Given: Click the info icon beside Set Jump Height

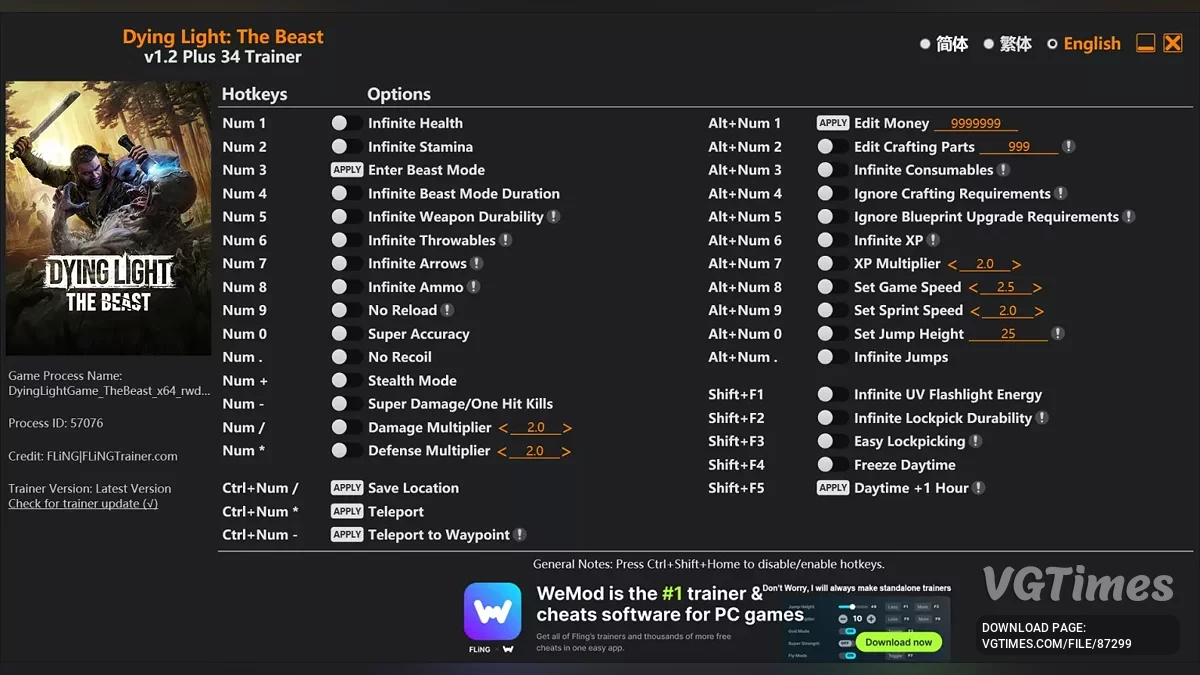Looking at the screenshot, I should [x=1058, y=334].
